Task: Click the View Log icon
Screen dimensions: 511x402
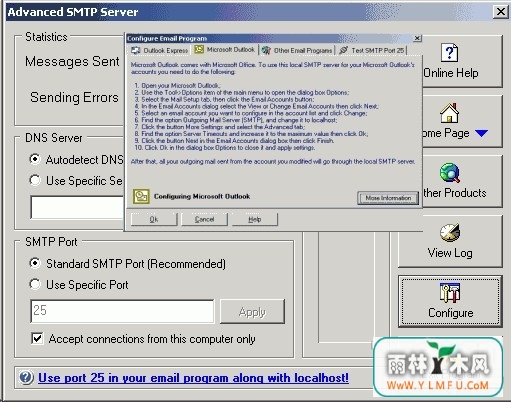Action: click(x=450, y=233)
